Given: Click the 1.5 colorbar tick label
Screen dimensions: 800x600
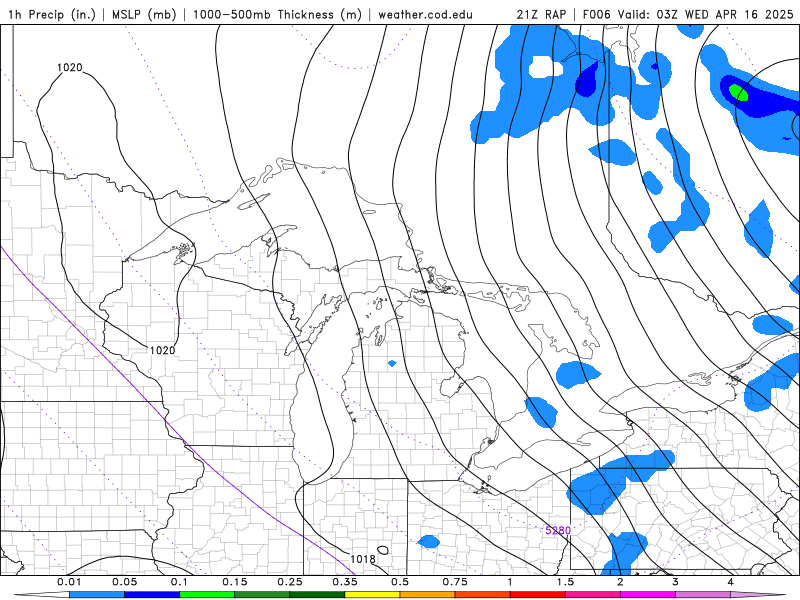Looking at the screenshot, I should pos(565,582).
